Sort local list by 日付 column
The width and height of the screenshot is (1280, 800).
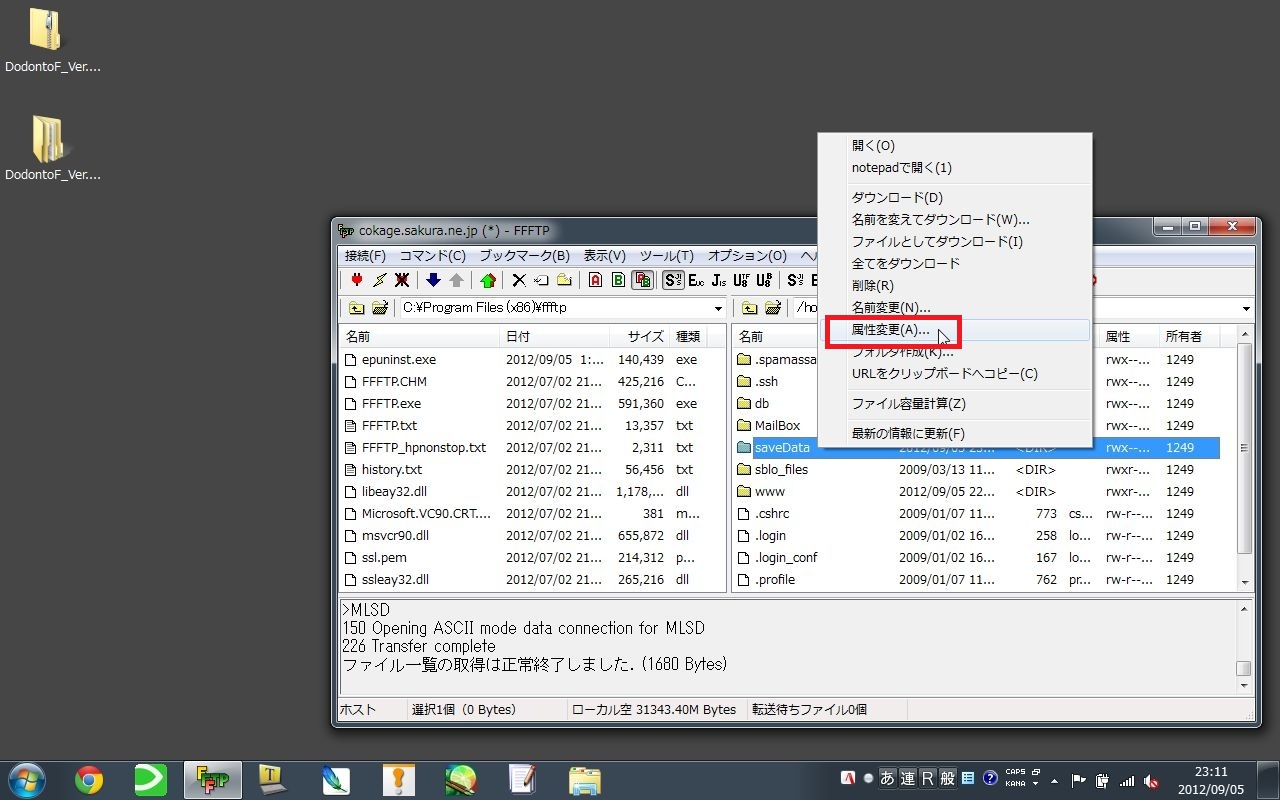tap(554, 337)
